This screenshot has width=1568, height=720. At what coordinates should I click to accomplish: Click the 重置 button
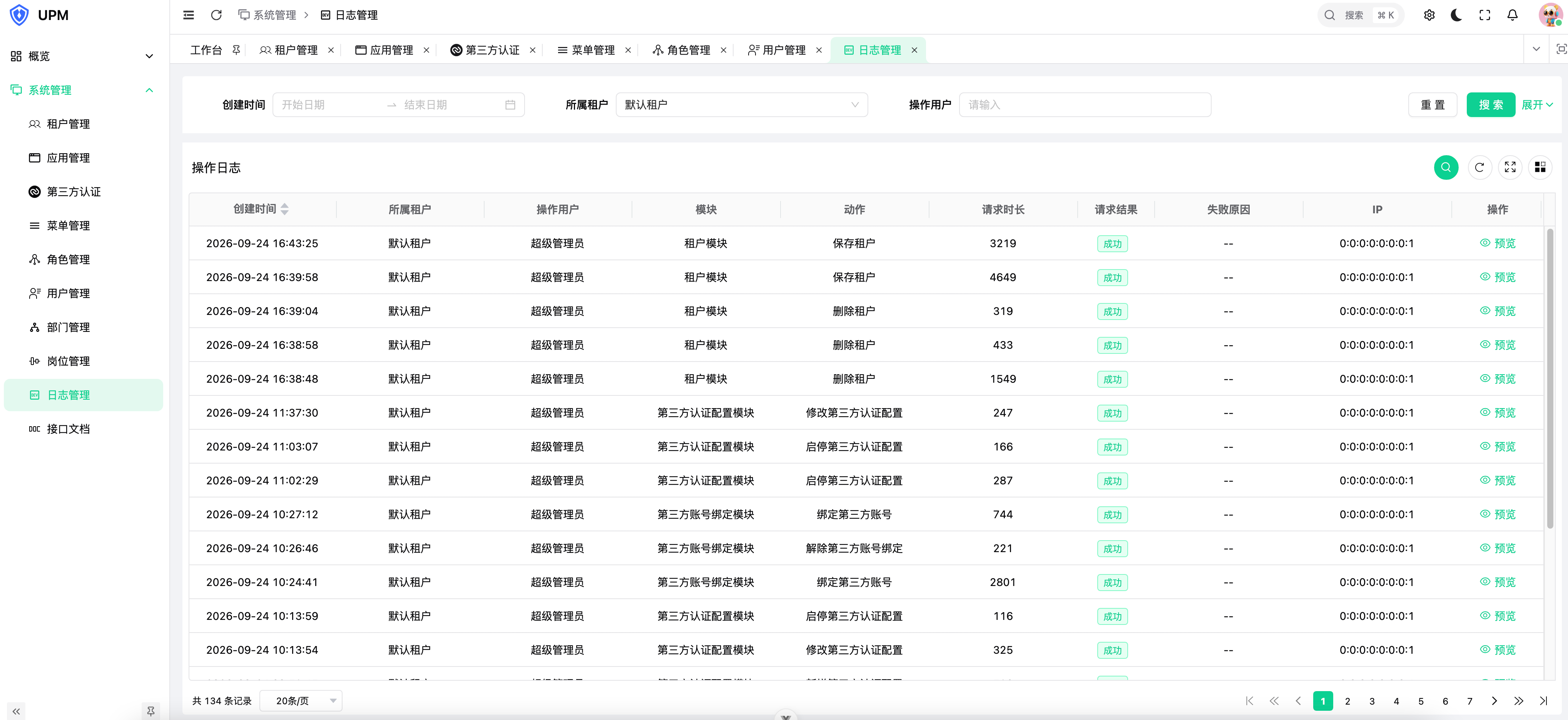[x=1432, y=105]
